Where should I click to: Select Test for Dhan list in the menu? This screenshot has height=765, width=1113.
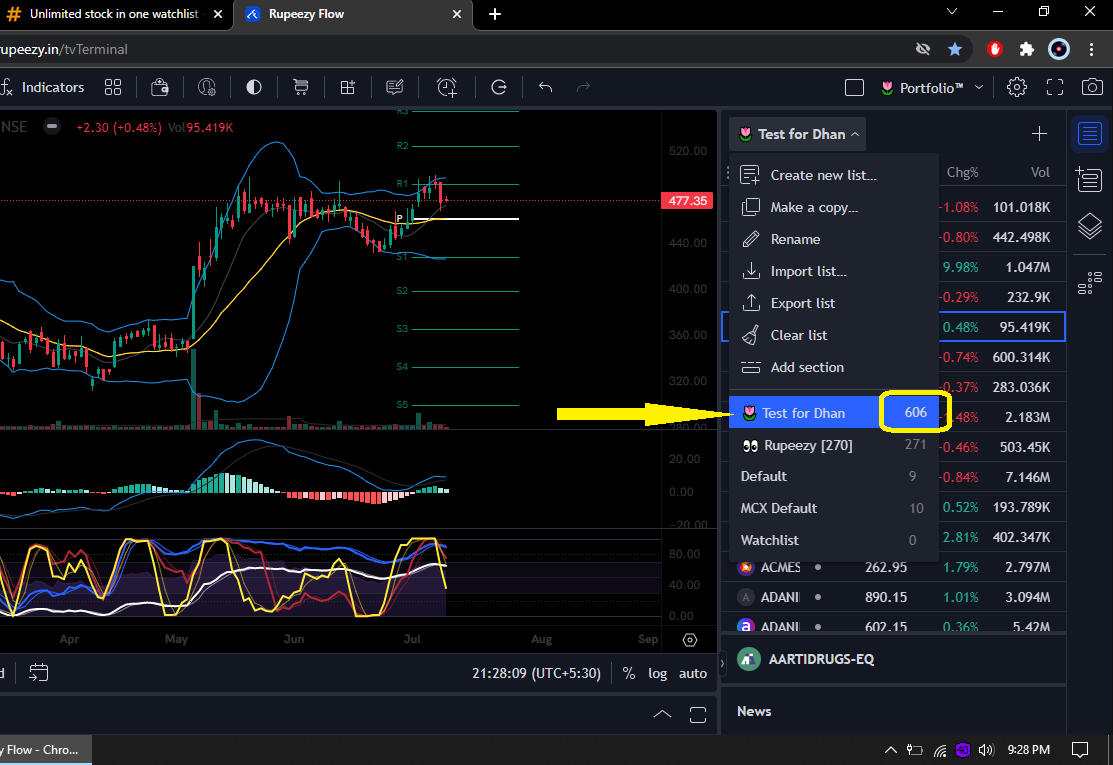pyautogui.click(x=833, y=413)
